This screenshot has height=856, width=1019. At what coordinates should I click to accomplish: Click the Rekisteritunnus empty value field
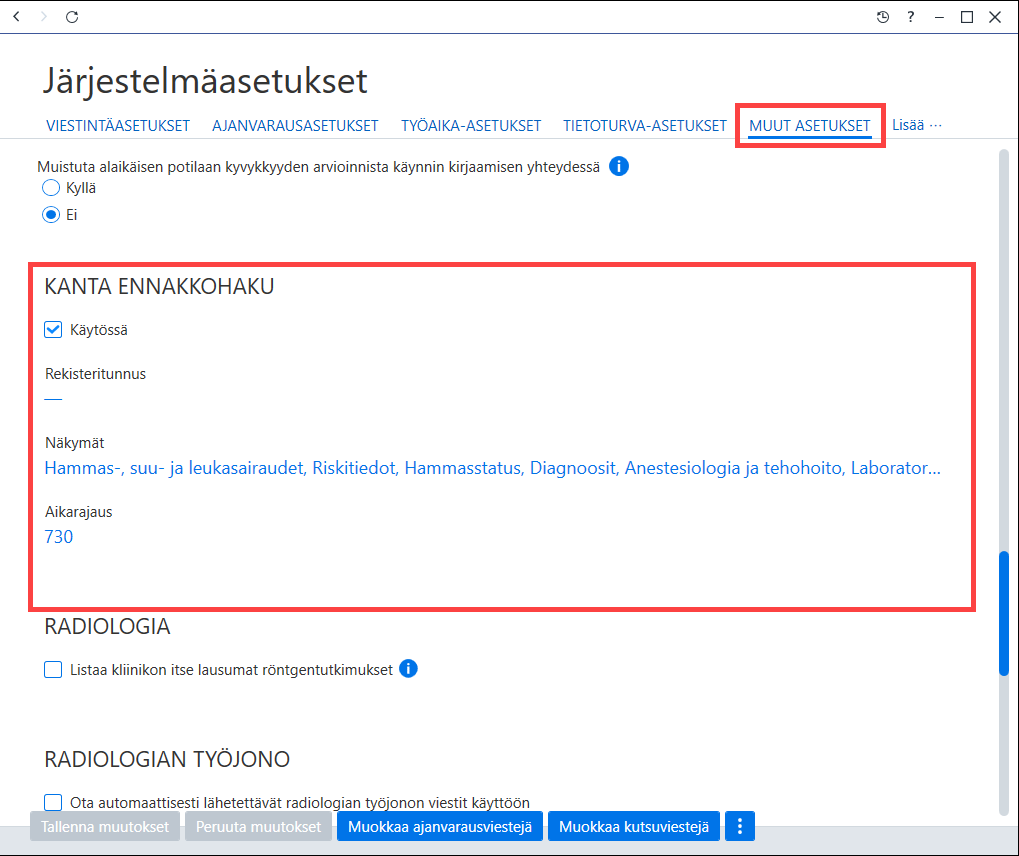[53, 399]
